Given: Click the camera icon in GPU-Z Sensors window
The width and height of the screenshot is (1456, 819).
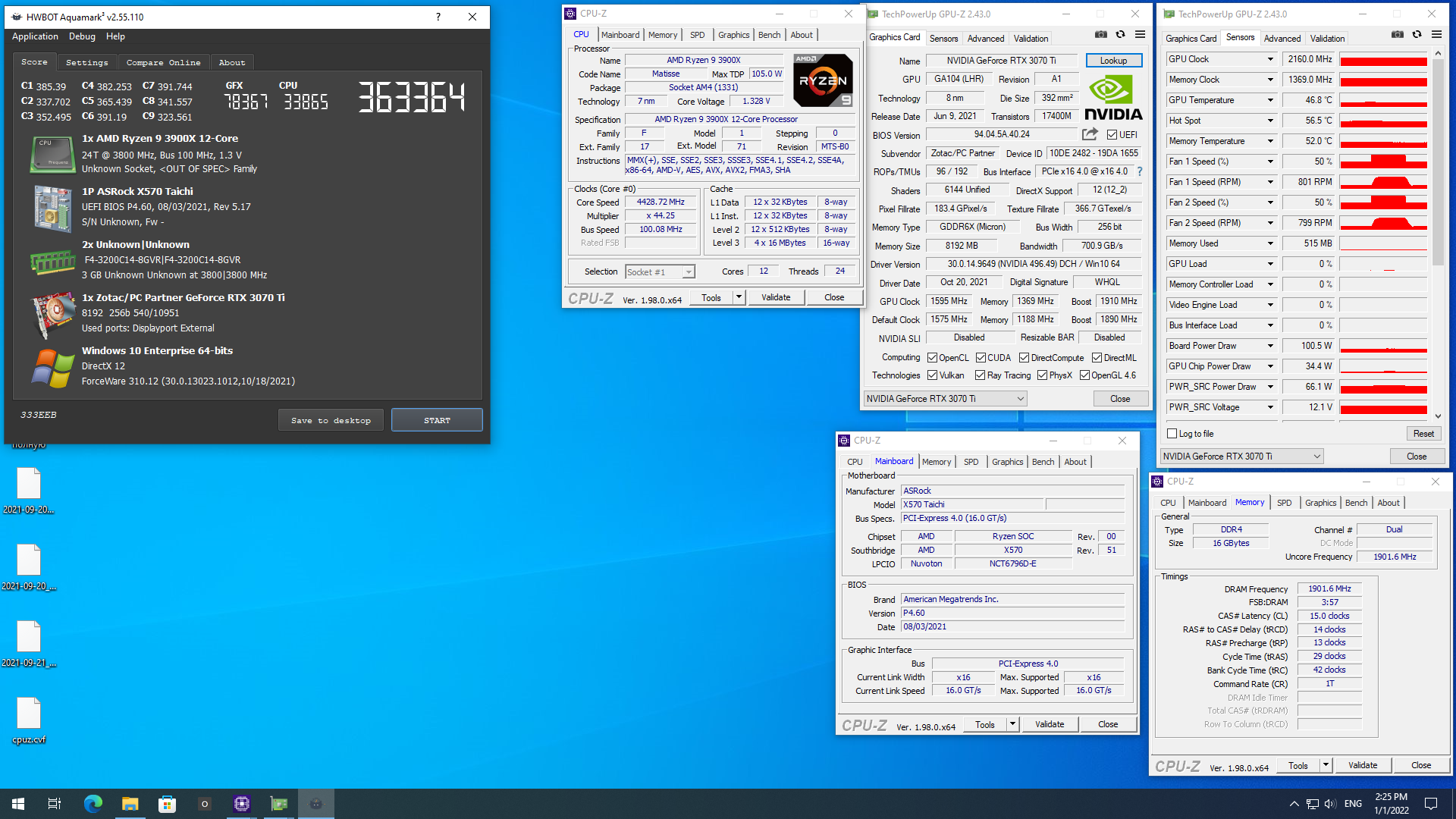Looking at the screenshot, I should pyautogui.click(x=1397, y=35).
